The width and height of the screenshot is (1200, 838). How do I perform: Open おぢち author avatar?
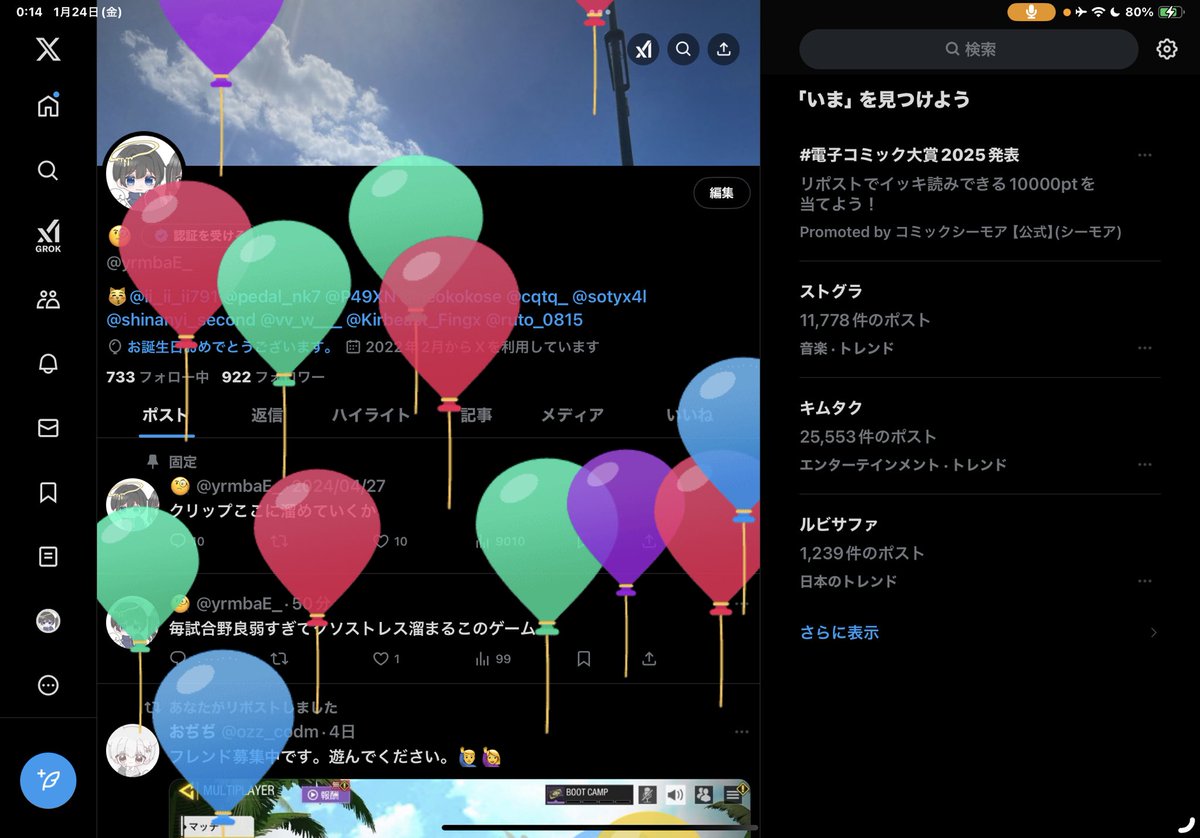pos(133,750)
